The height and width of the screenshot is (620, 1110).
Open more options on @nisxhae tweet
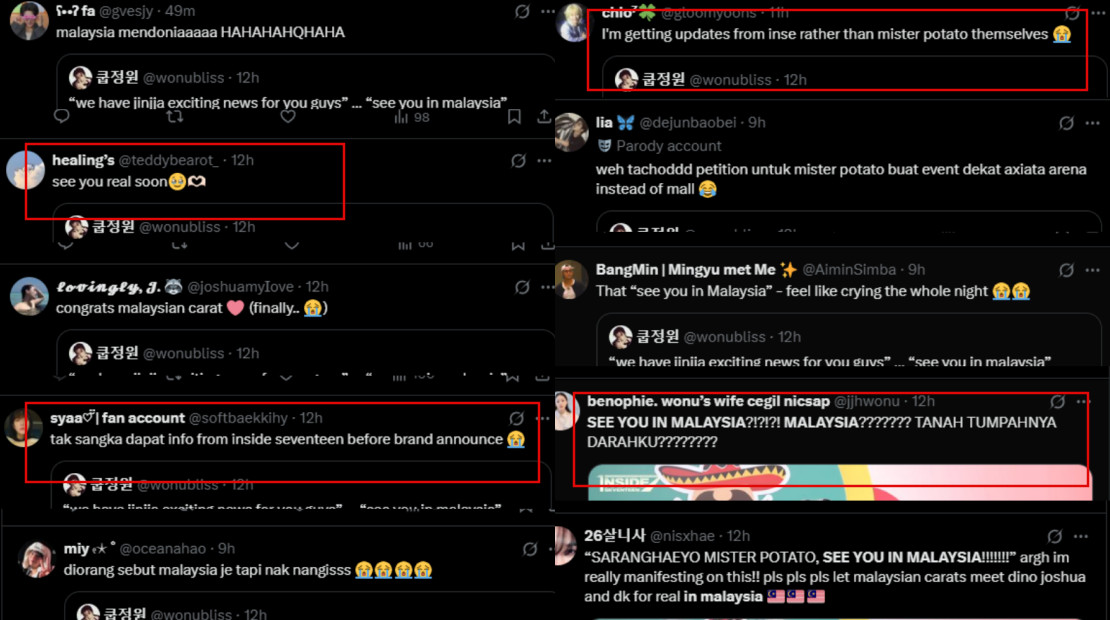(1080, 536)
